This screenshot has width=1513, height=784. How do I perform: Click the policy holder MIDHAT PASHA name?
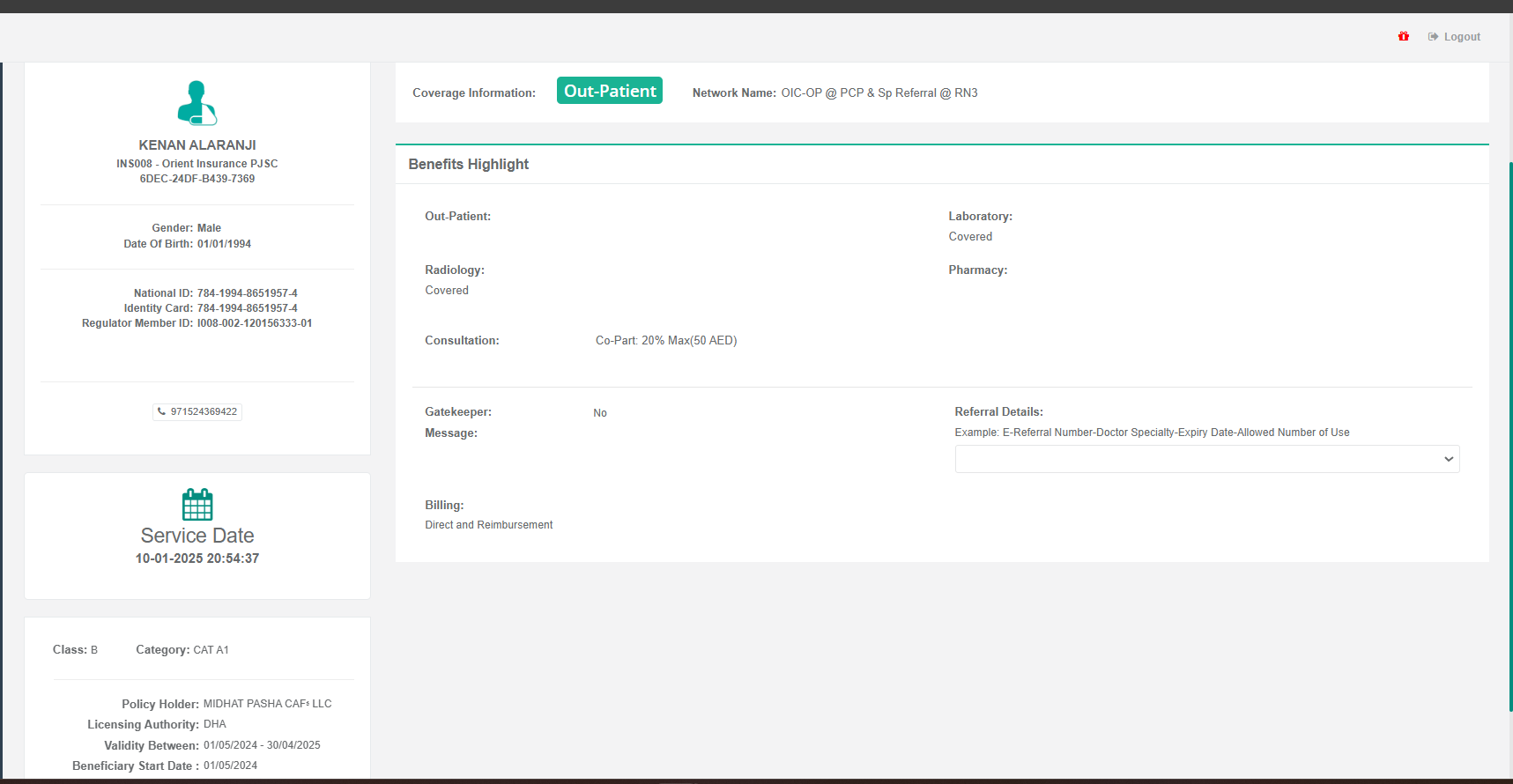tap(267, 704)
